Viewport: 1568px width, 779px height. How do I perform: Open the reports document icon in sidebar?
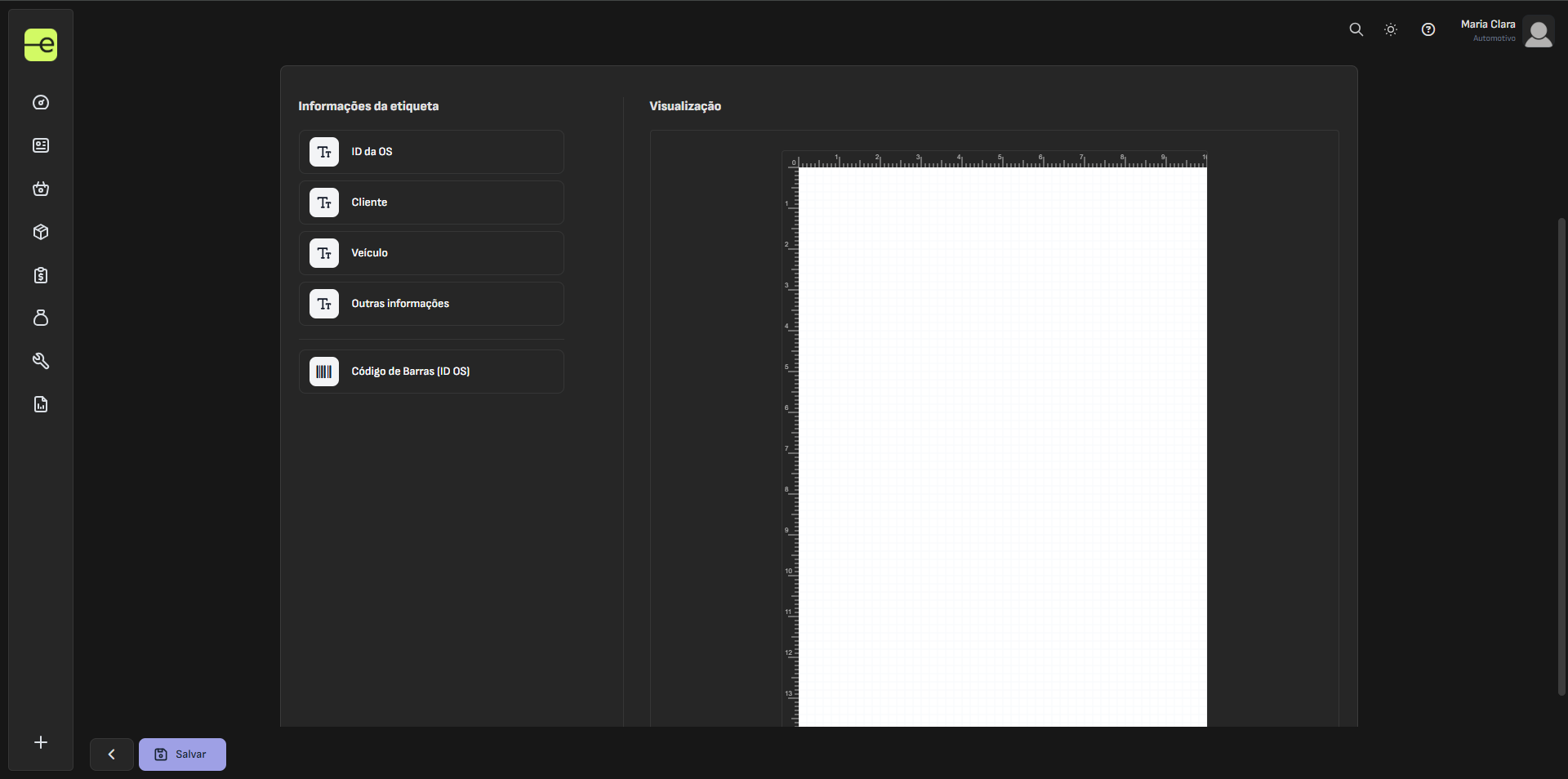41,404
